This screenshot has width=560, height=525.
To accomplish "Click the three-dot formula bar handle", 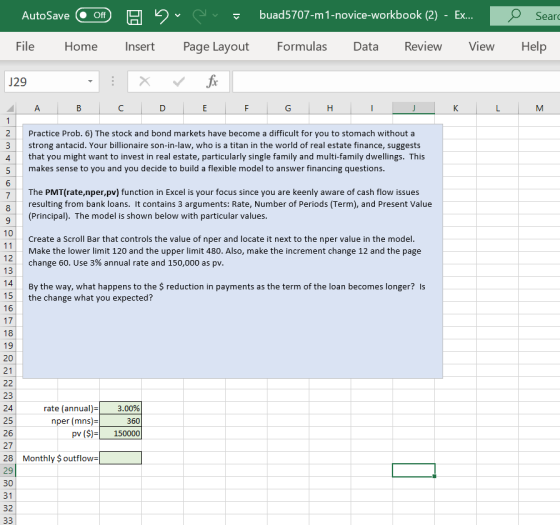I will point(112,81).
